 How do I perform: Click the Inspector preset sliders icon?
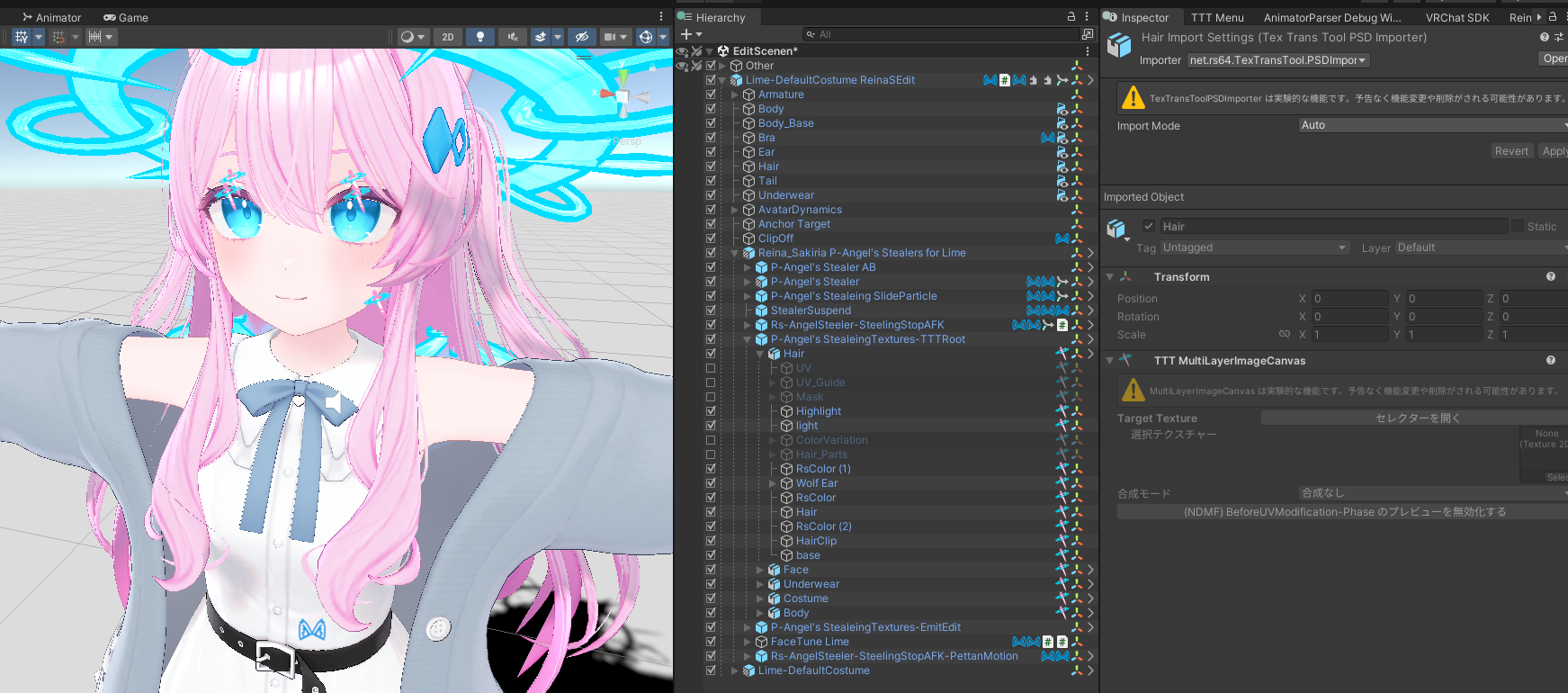[x=1559, y=38]
